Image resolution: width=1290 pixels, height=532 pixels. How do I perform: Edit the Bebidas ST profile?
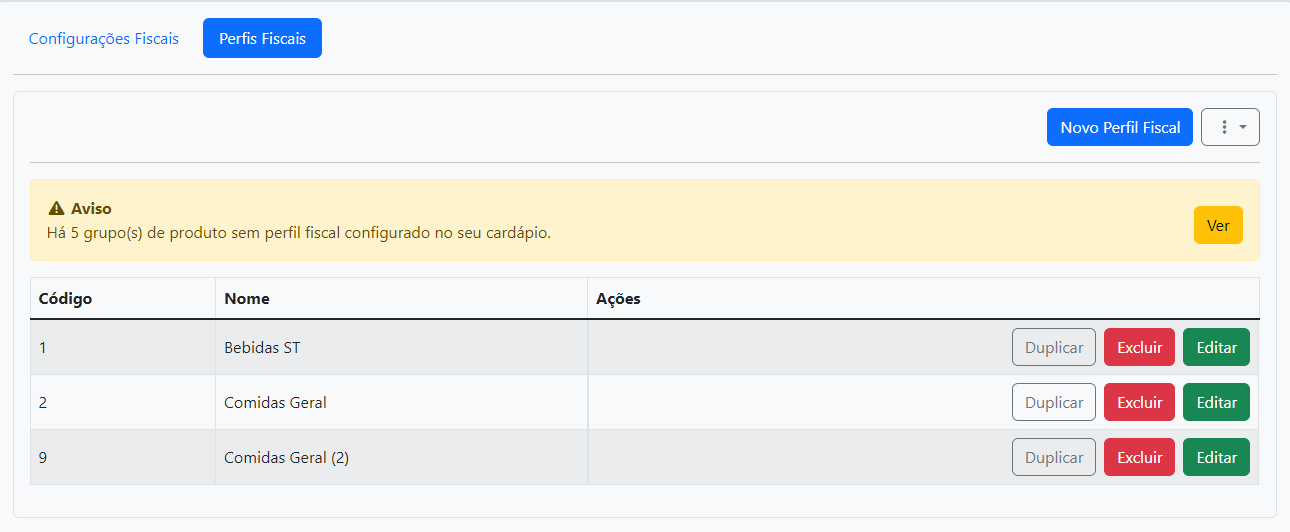pyautogui.click(x=1216, y=348)
